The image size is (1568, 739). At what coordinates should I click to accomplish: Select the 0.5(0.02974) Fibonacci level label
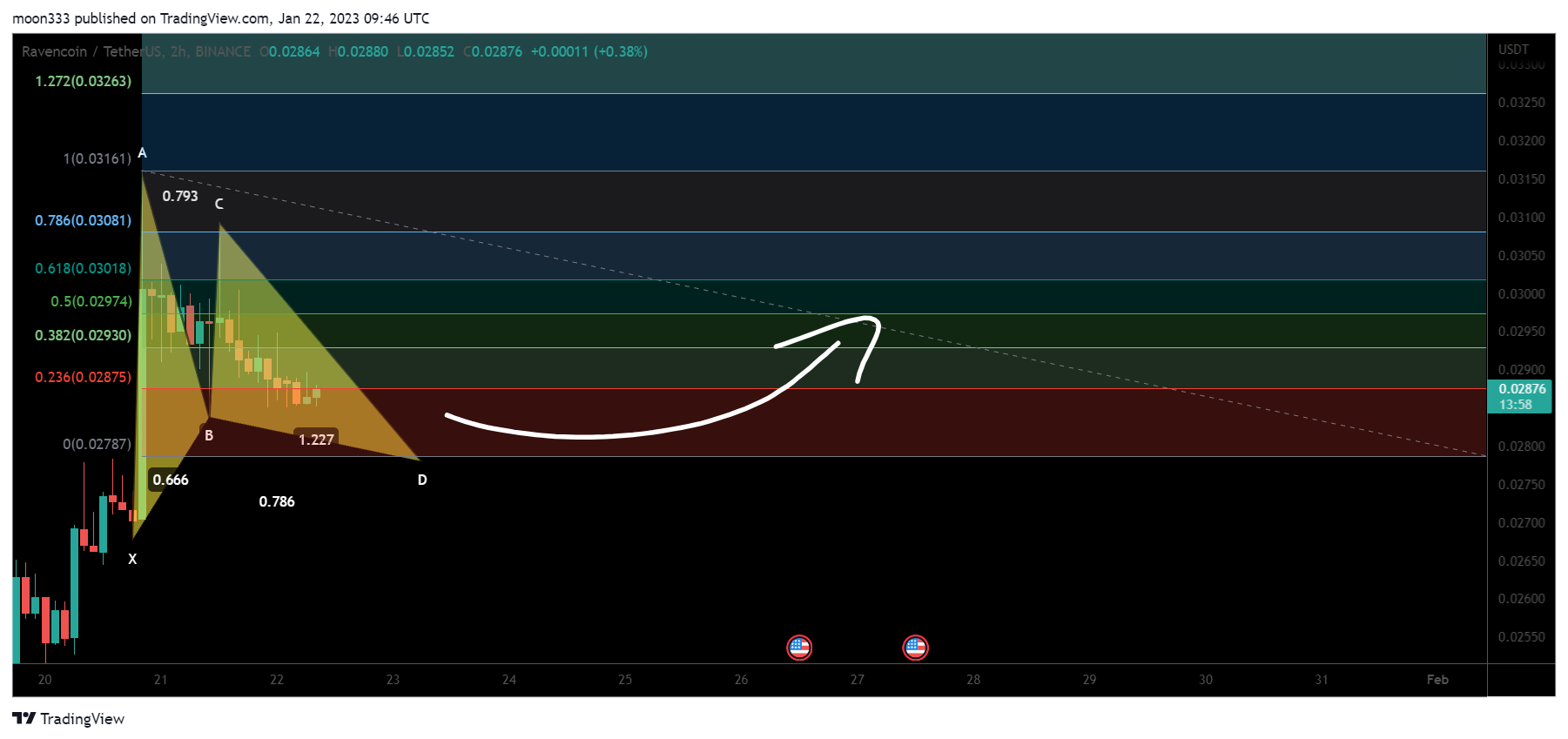pos(91,301)
